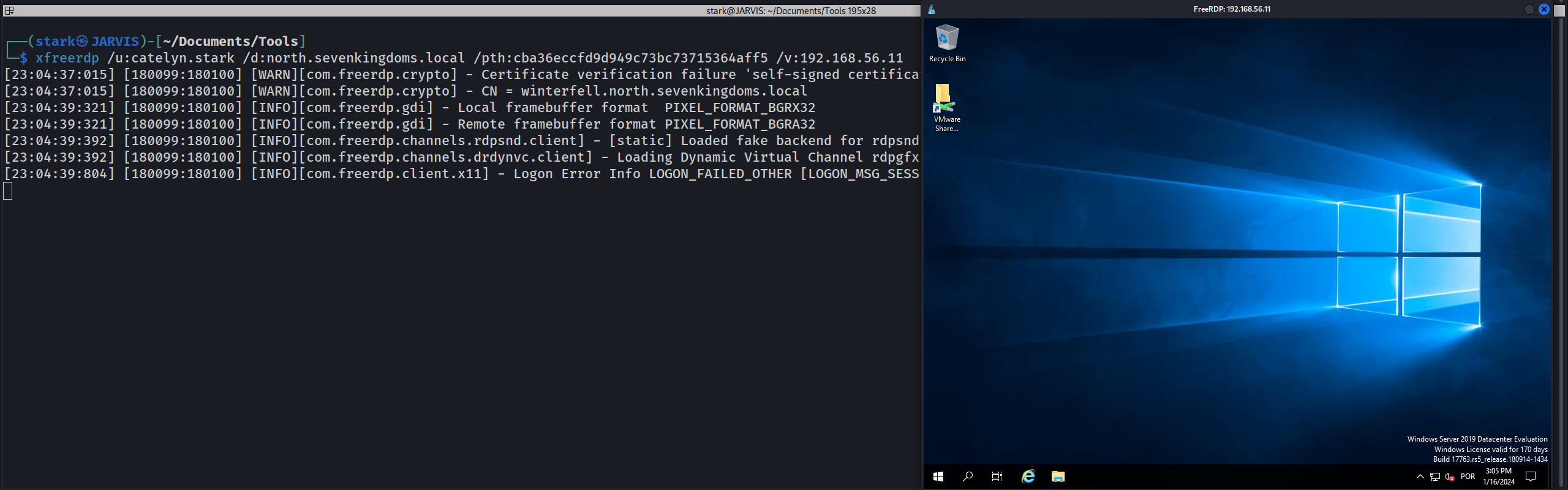Click the Show Desktop sliver on taskbar
Viewport: 1568px width, 490px height.
tap(1549, 477)
